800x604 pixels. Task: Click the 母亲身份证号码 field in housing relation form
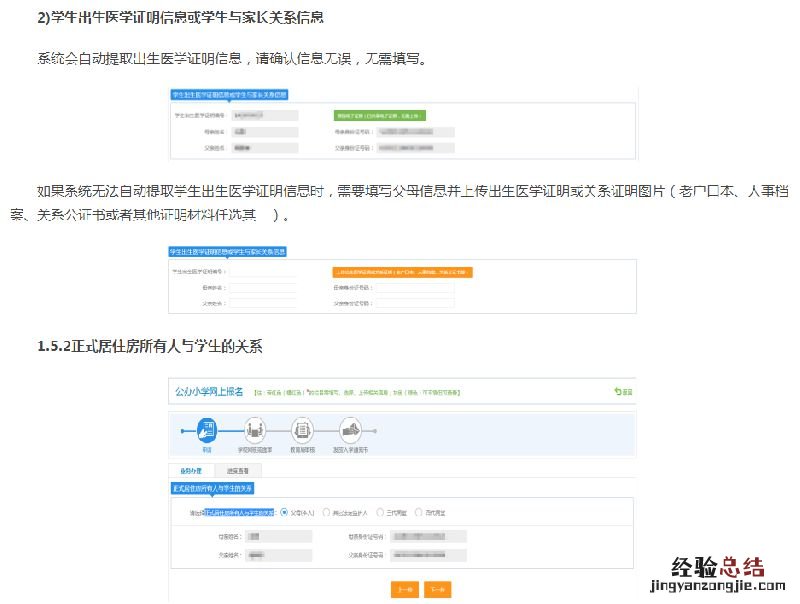tap(429, 536)
